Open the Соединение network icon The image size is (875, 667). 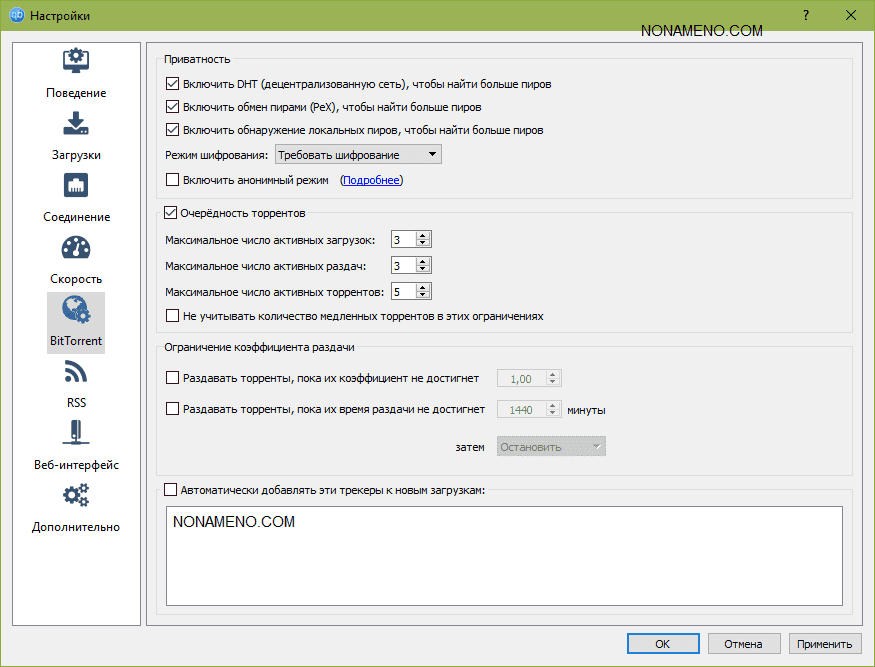[76, 186]
